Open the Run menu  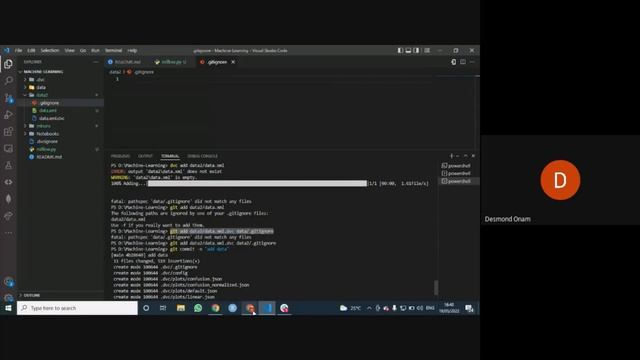(95, 51)
